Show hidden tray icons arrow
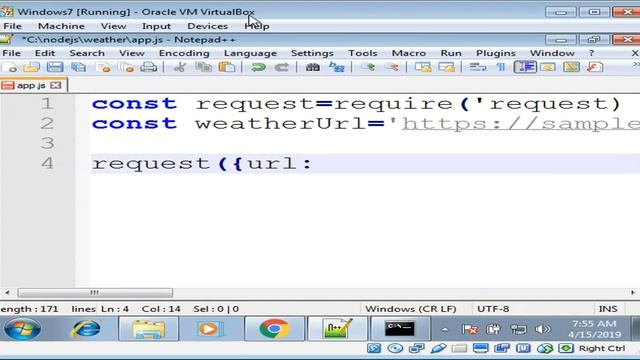The height and width of the screenshot is (360, 640). [x=445, y=329]
